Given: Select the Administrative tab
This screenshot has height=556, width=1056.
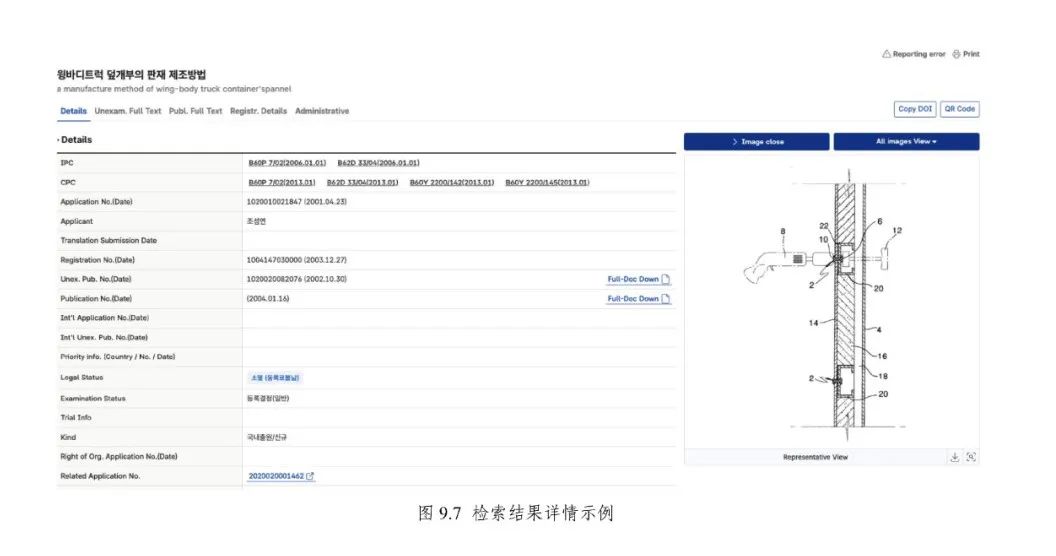Looking at the screenshot, I should [322, 111].
